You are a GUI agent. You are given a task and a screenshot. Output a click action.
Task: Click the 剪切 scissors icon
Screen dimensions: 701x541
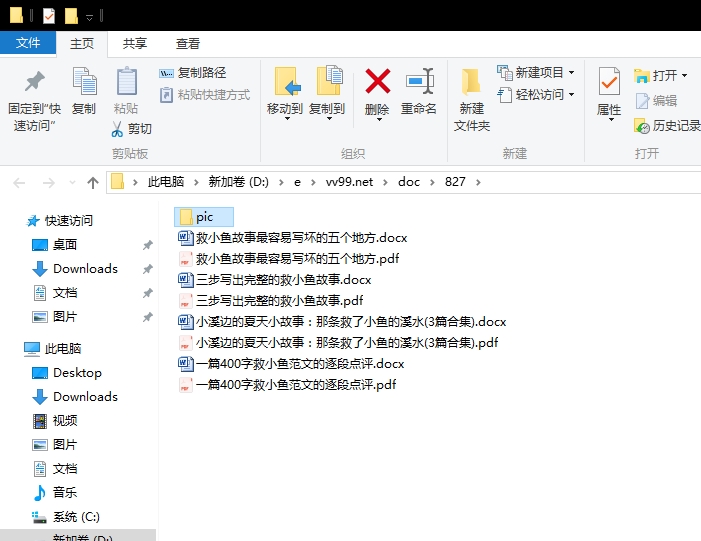(117, 129)
